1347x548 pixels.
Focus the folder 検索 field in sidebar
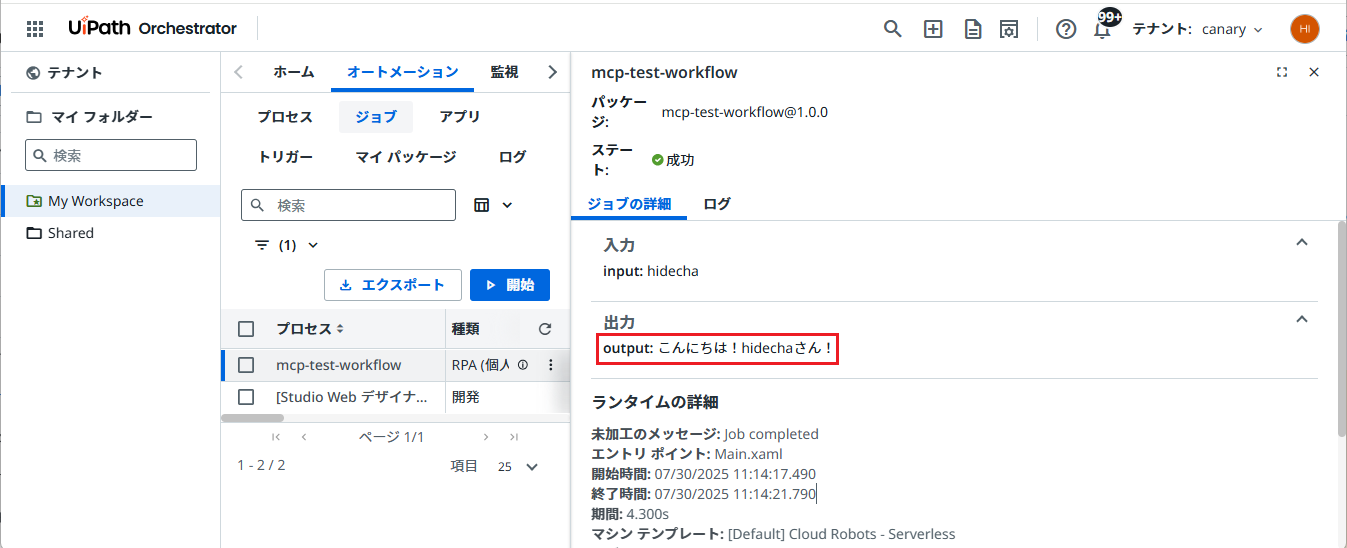point(111,155)
